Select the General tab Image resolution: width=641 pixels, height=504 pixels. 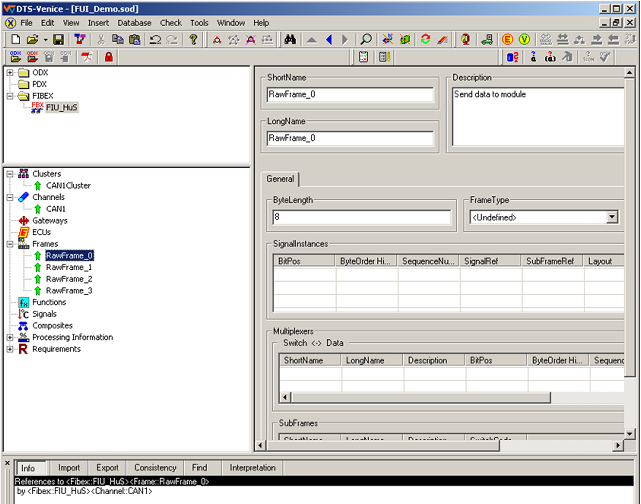point(280,179)
